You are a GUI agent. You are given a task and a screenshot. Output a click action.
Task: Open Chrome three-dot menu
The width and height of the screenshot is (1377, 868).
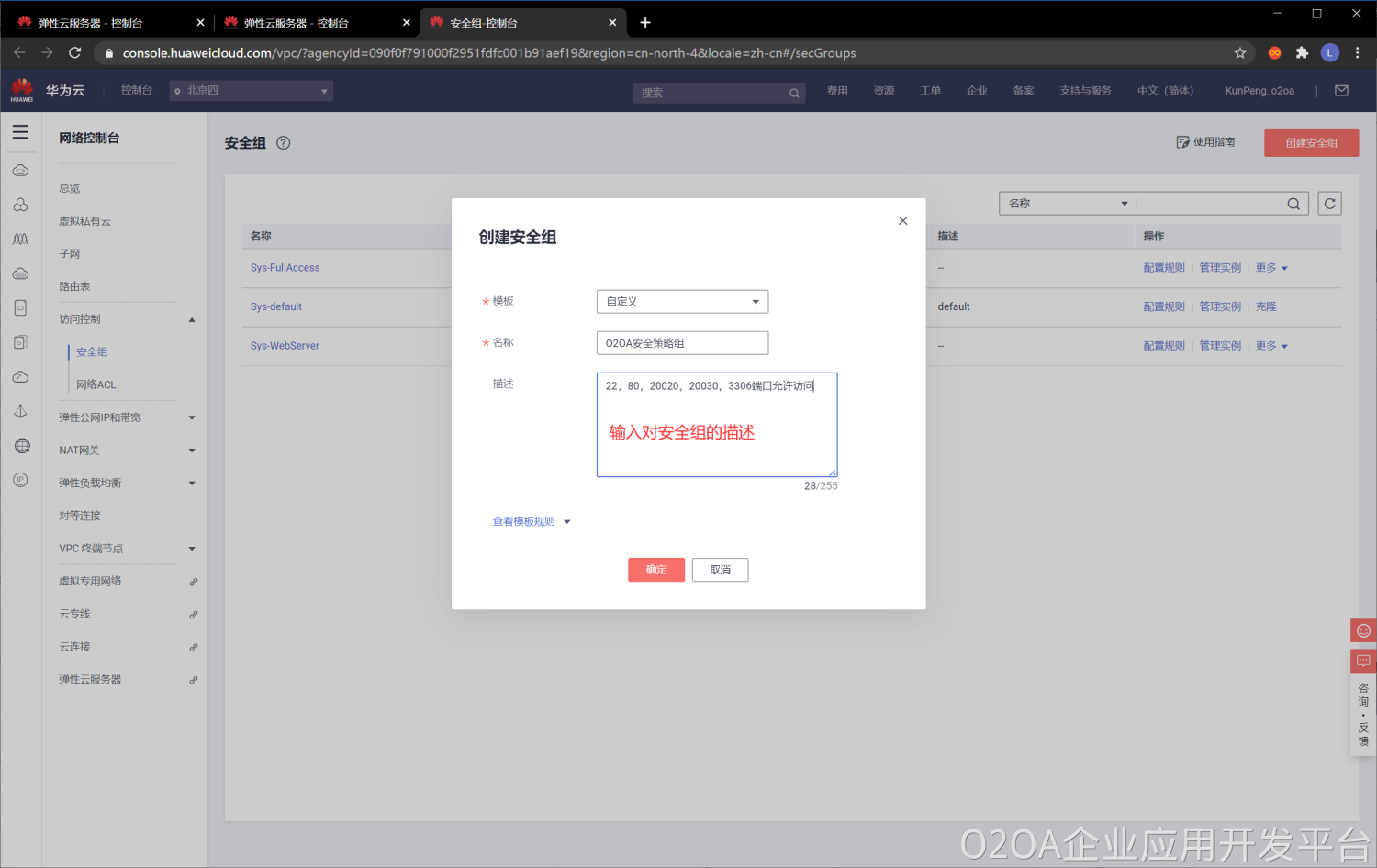tap(1358, 53)
